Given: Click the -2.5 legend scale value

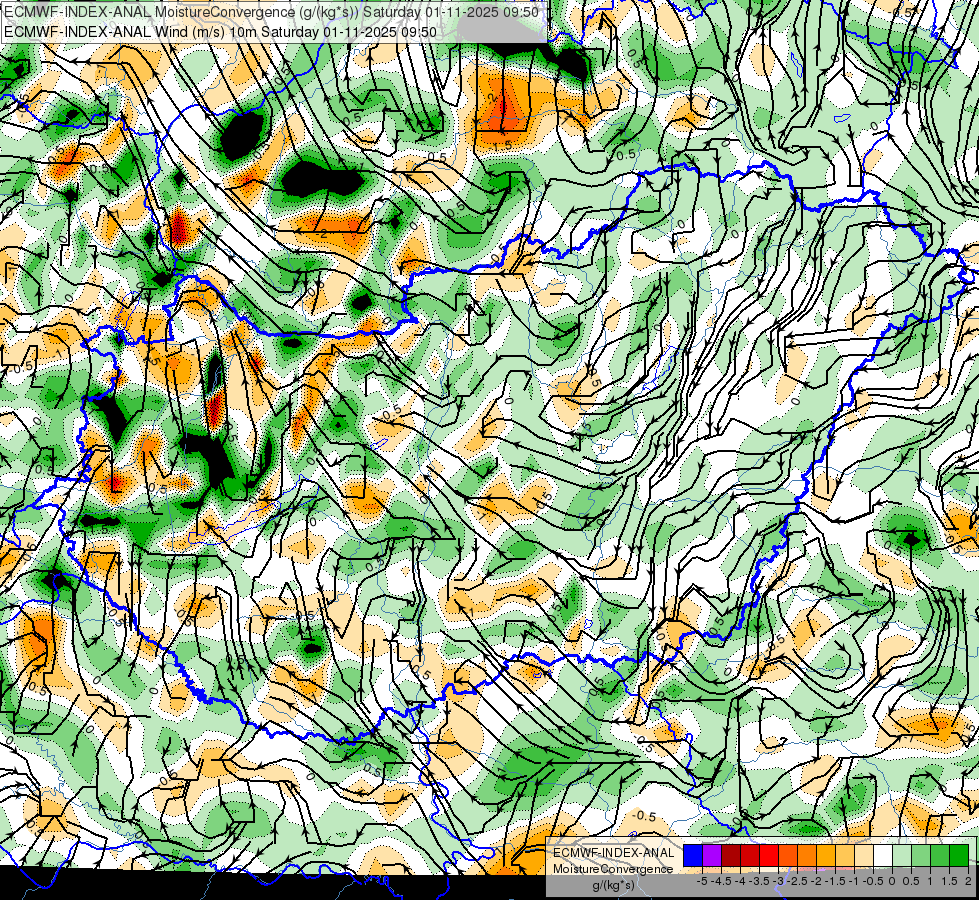Looking at the screenshot, I should pyautogui.click(x=797, y=881).
